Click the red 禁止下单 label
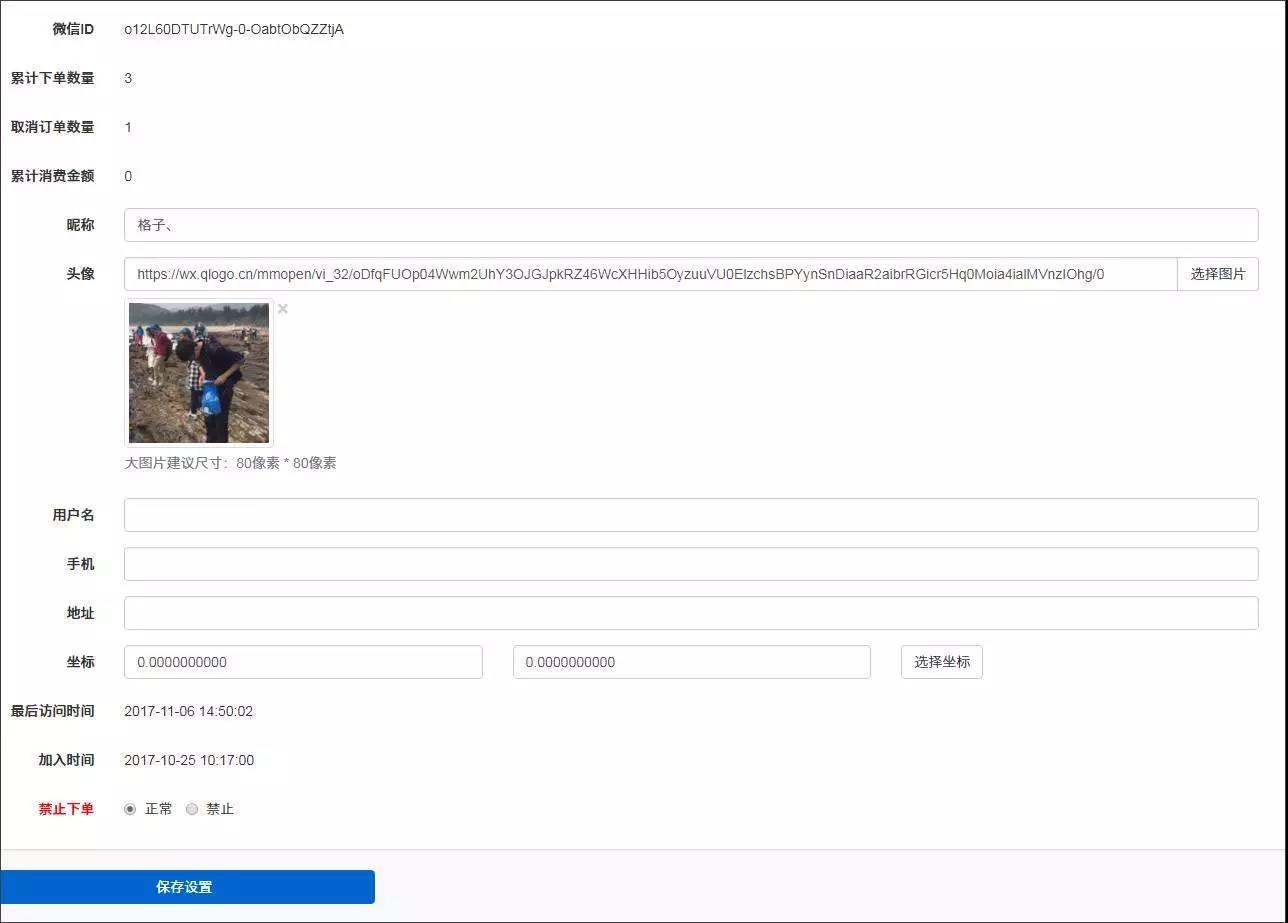This screenshot has width=1288, height=923. 66,809
